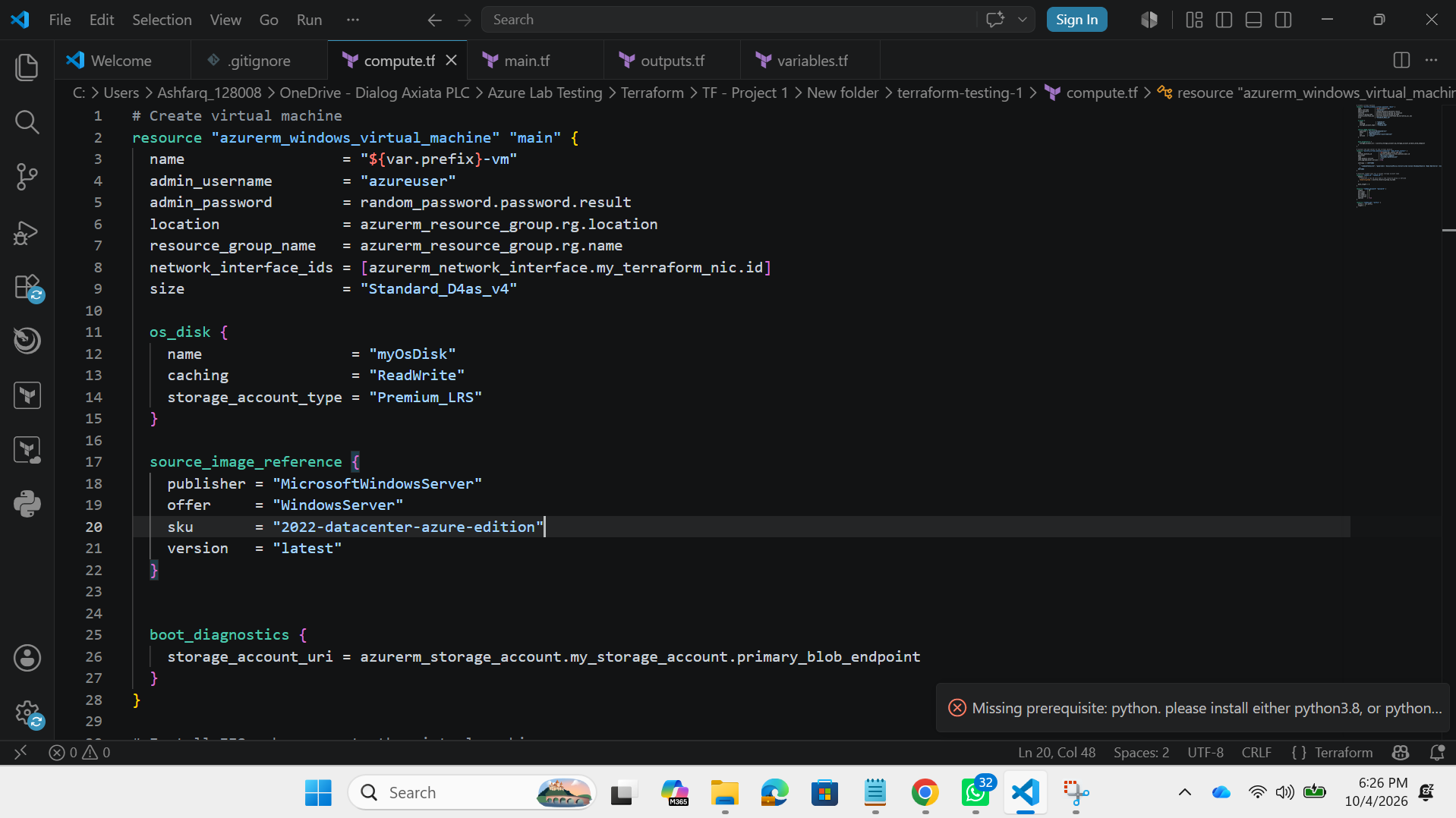Screen dimensions: 1456x818
Task: Open the Search view in activity bar
Action: click(27, 121)
